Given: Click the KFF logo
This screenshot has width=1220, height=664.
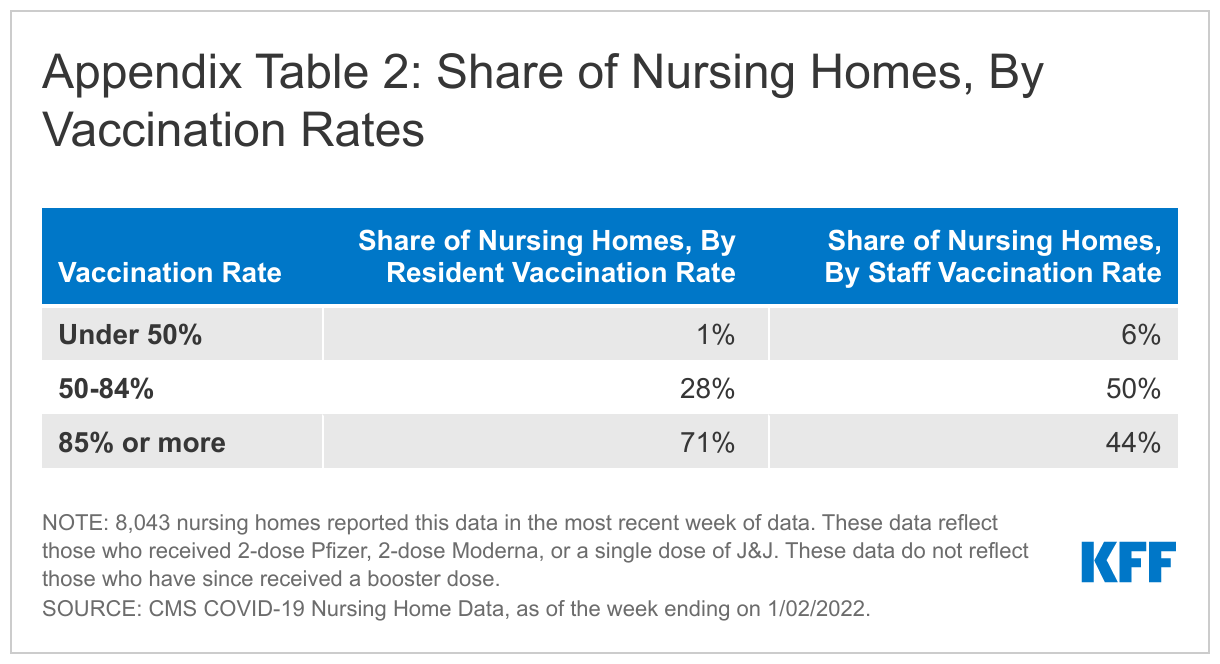Looking at the screenshot, I should click(1128, 562).
